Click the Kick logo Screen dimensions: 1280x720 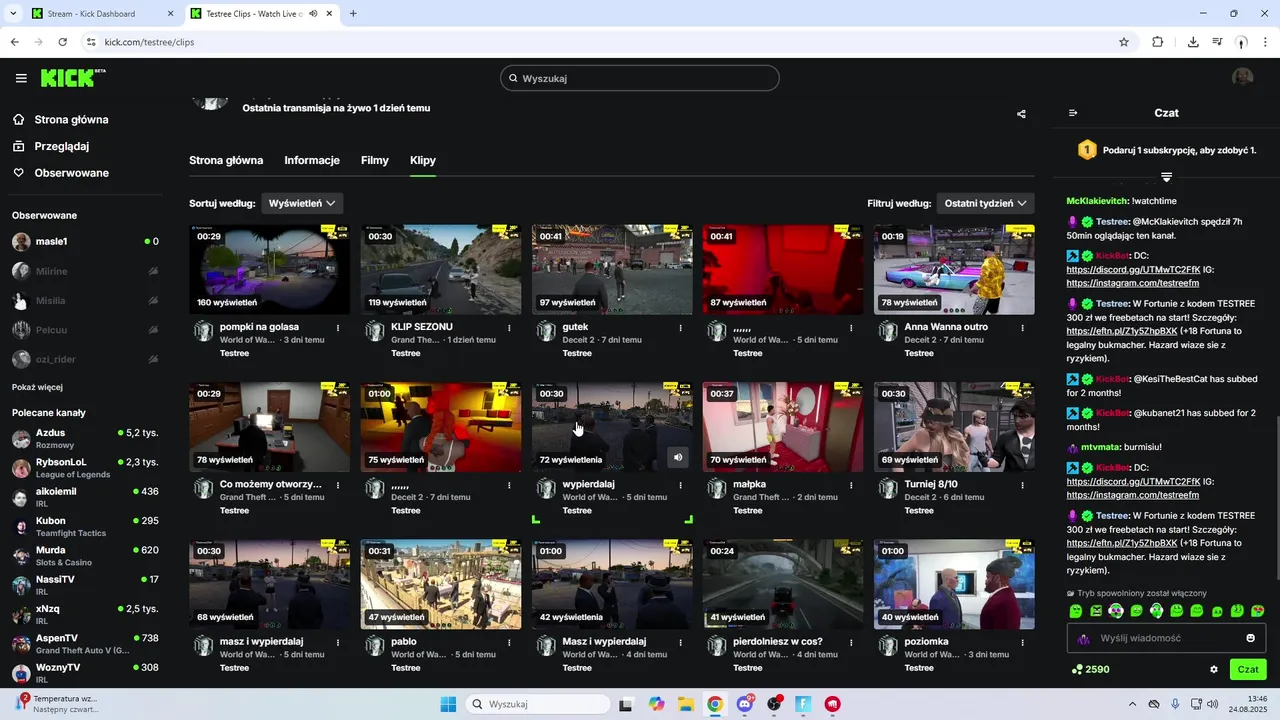pos(73,78)
